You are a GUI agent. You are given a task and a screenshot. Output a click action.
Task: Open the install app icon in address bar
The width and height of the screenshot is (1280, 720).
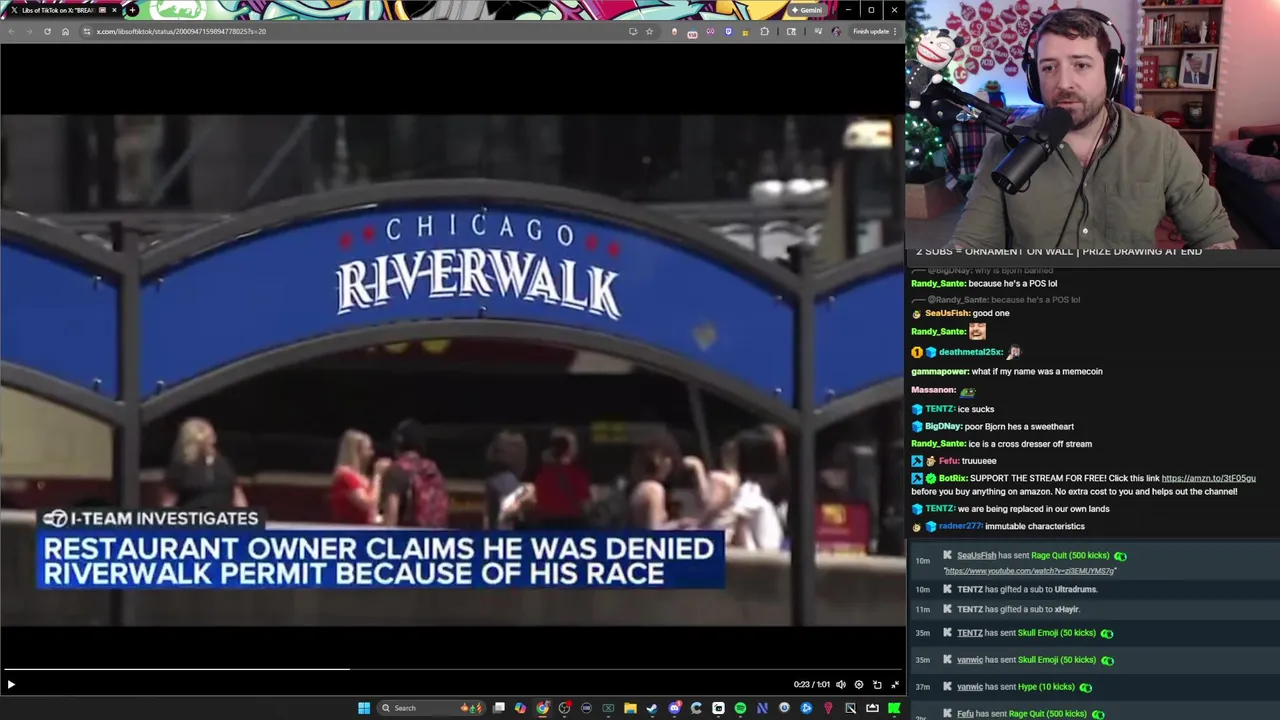[x=633, y=31]
